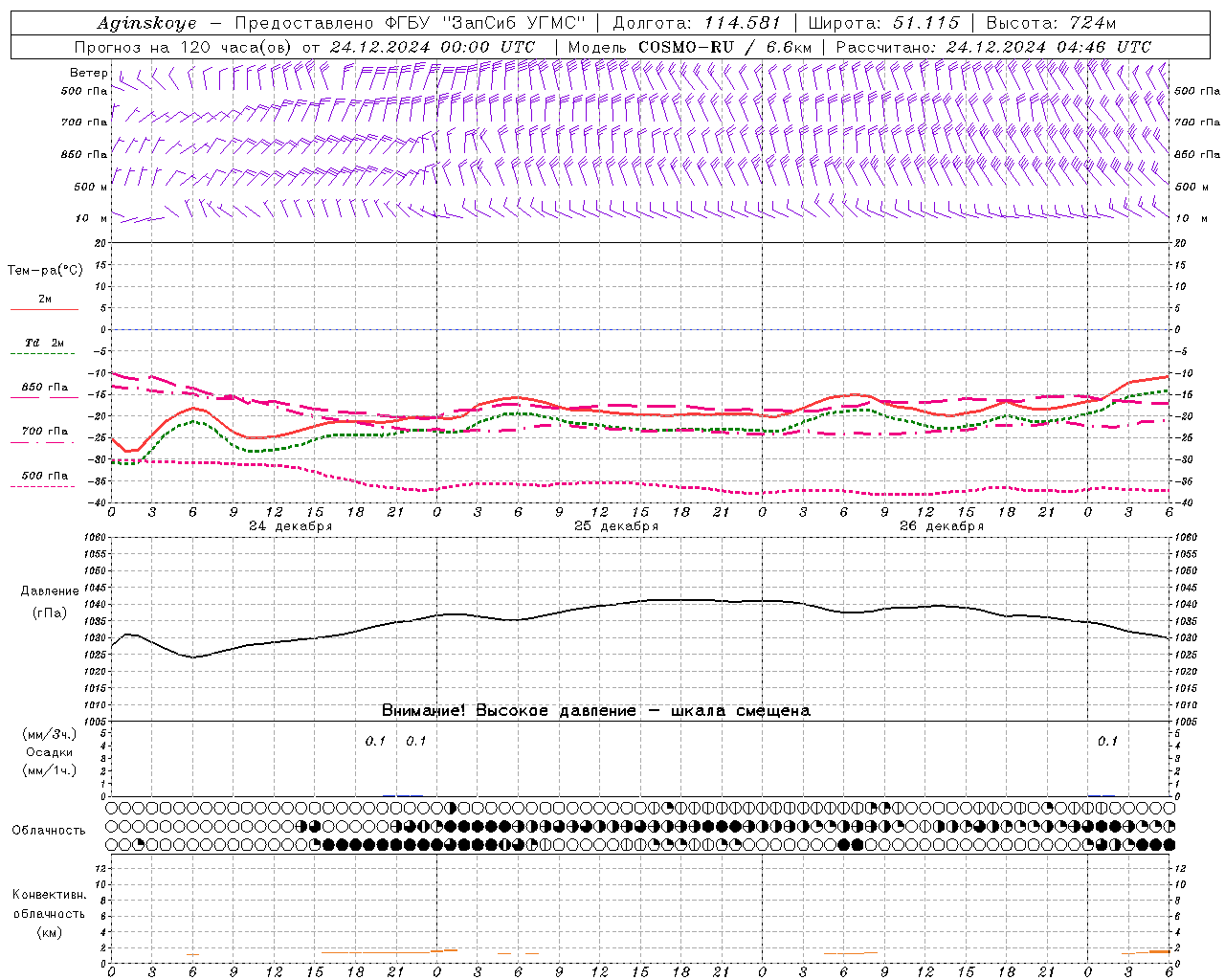Click the 'Внимание! Высокое давление' warning text
1225x980 pixels.
pos(508,711)
